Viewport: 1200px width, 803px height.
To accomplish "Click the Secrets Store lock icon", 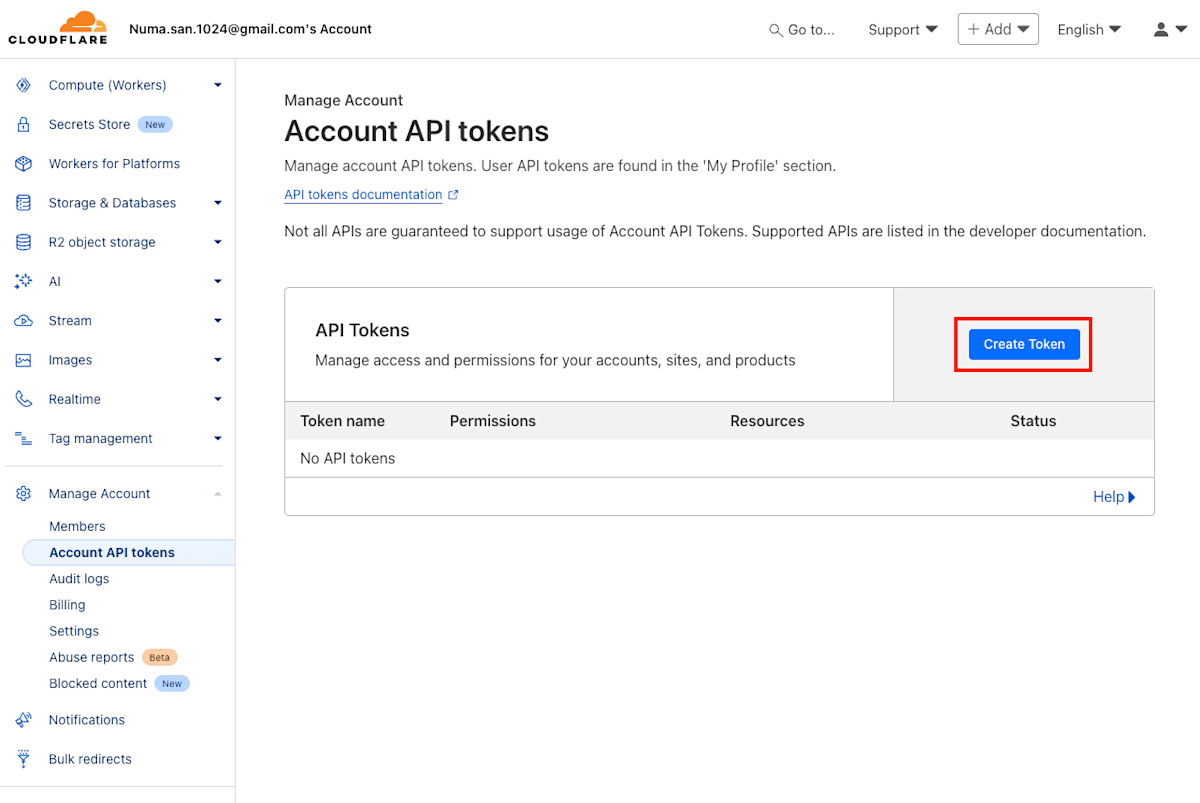I will click(x=23, y=124).
